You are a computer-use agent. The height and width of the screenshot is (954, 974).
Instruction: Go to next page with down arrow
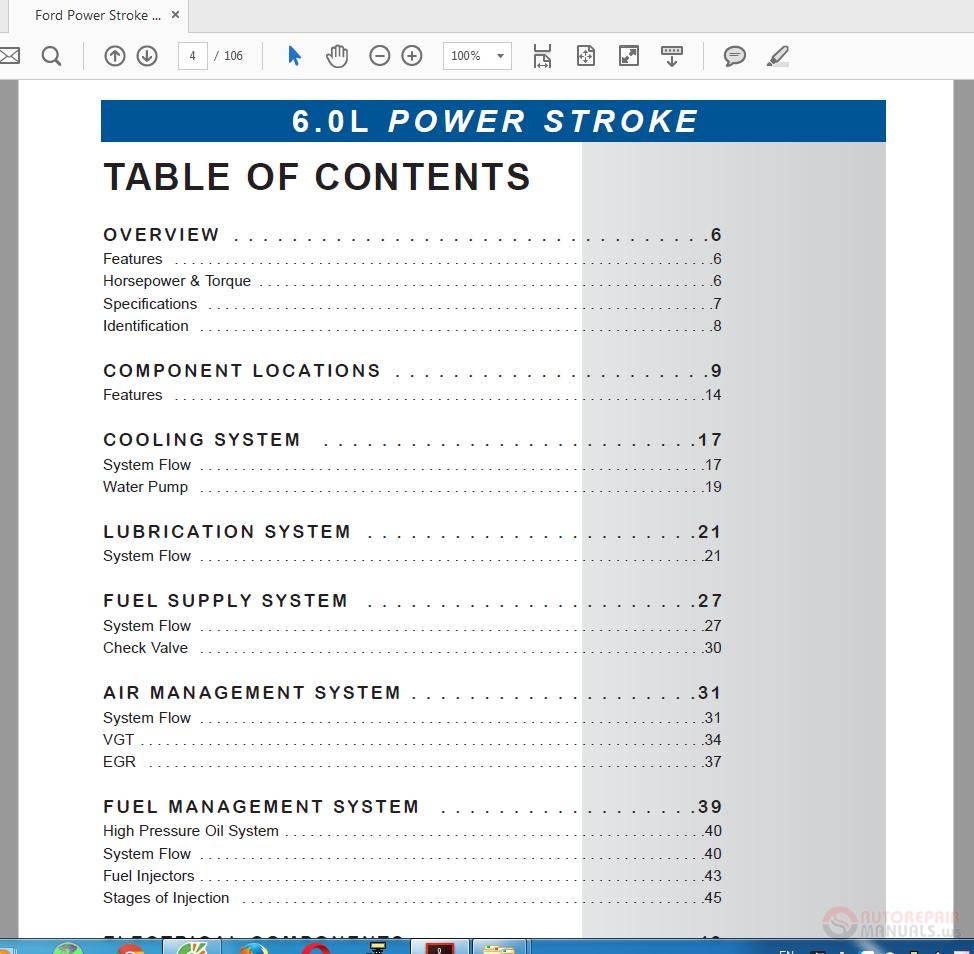pyautogui.click(x=147, y=56)
